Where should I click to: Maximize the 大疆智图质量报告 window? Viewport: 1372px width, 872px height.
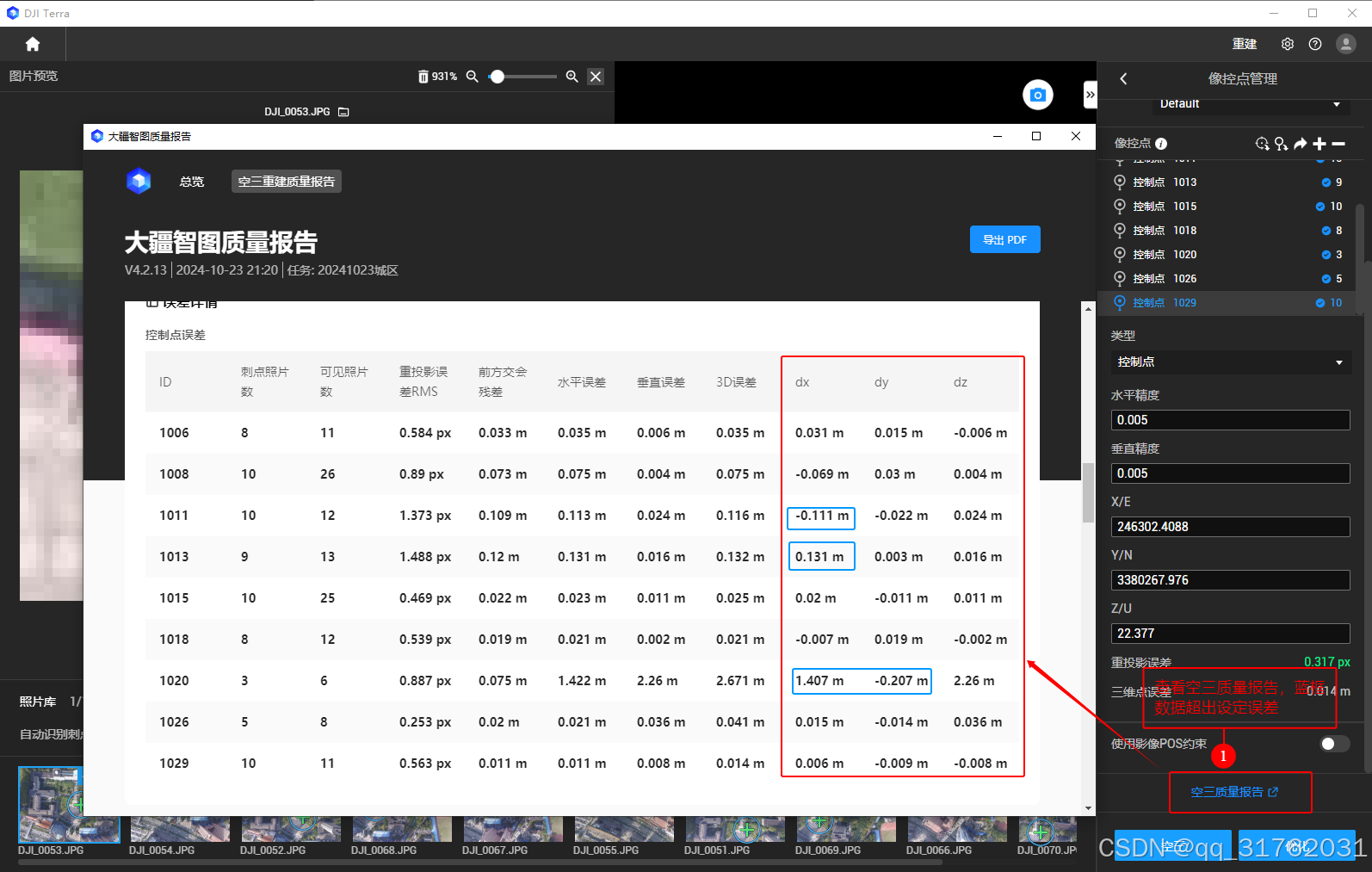(x=1036, y=136)
